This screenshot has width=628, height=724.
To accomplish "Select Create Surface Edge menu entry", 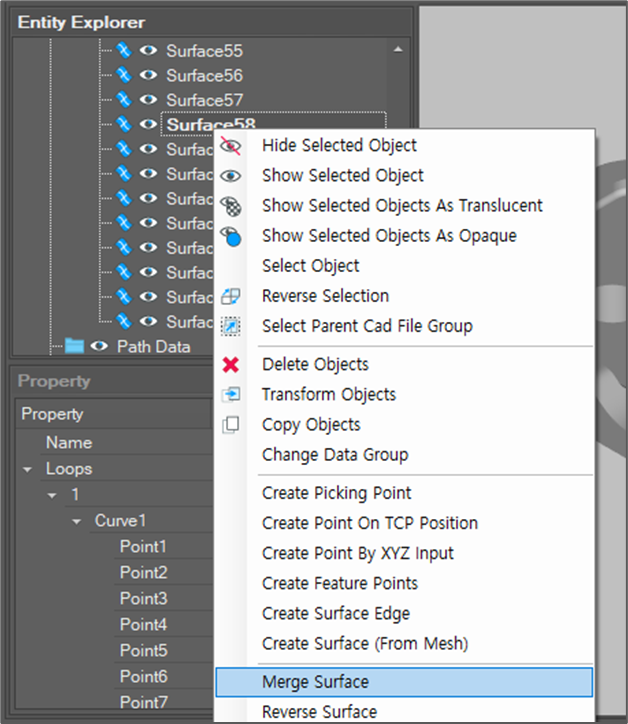I will (x=335, y=613).
